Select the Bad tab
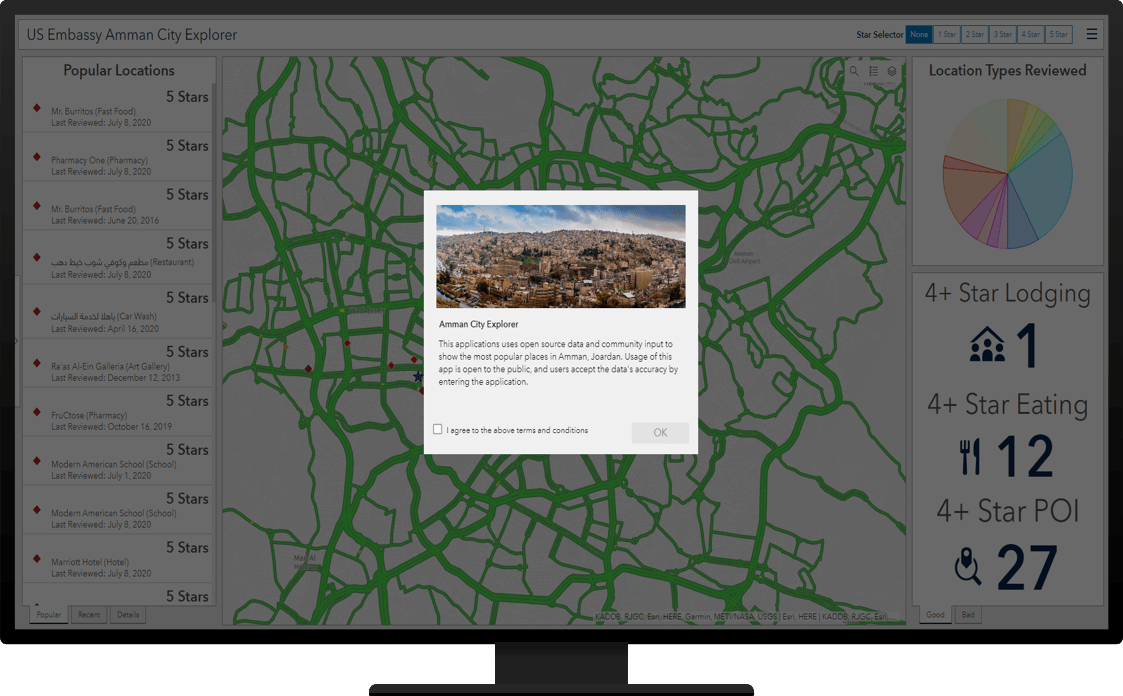 point(968,614)
